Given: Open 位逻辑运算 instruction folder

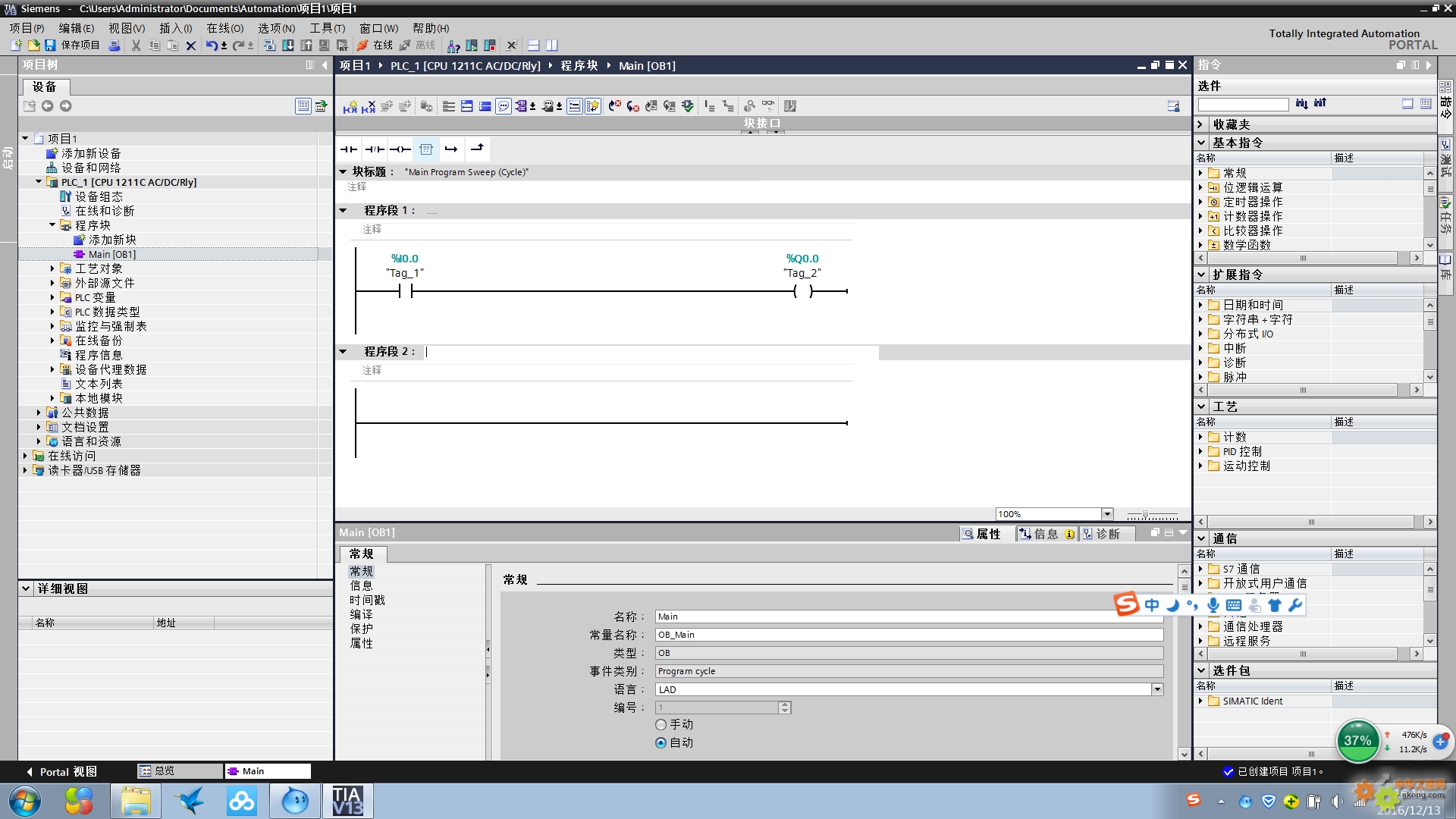Looking at the screenshot, I should pos(1253,187).
